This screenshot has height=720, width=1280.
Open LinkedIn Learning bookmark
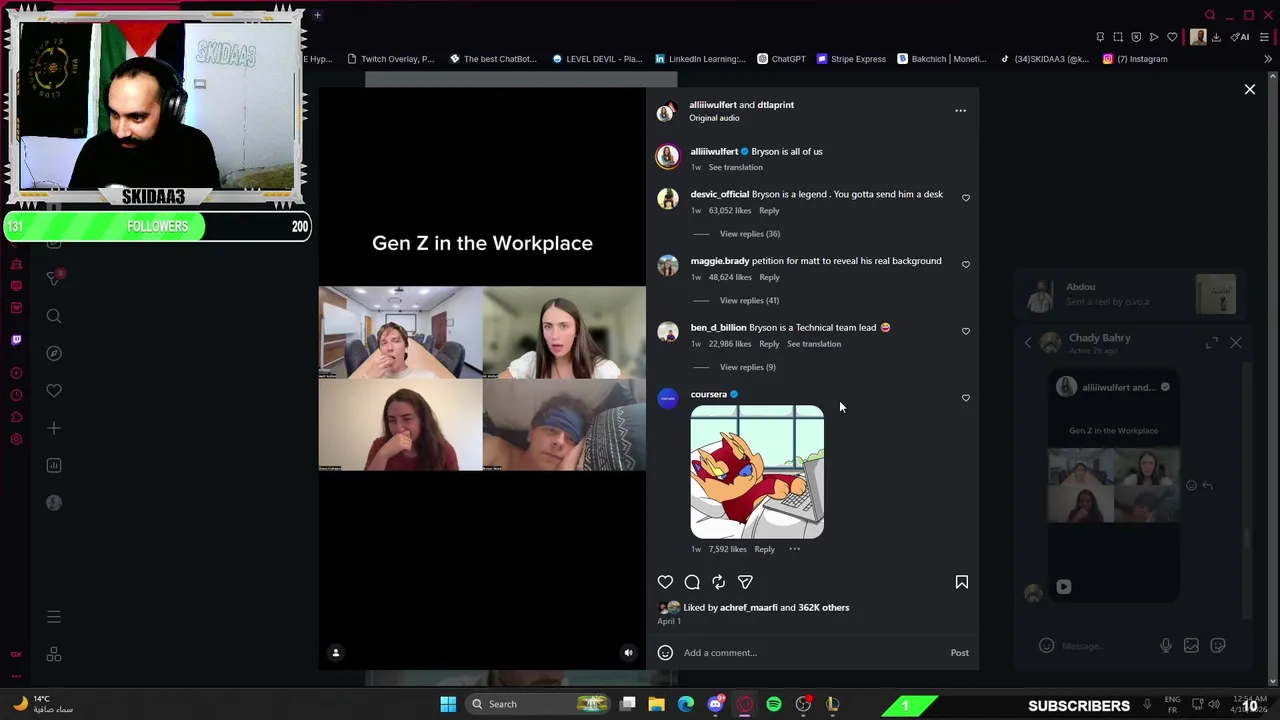(700, 59)
